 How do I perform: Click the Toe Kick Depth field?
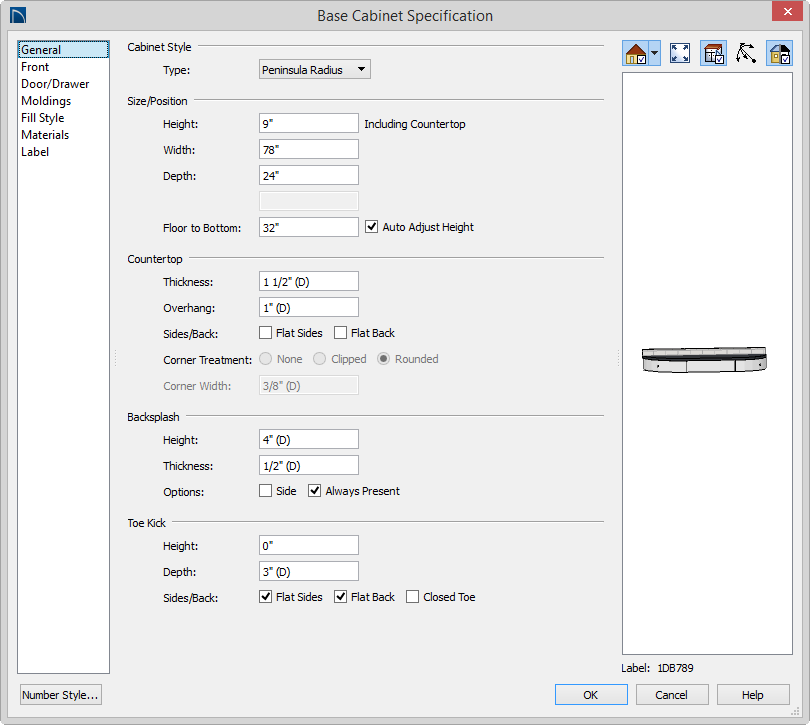(308, 571)
